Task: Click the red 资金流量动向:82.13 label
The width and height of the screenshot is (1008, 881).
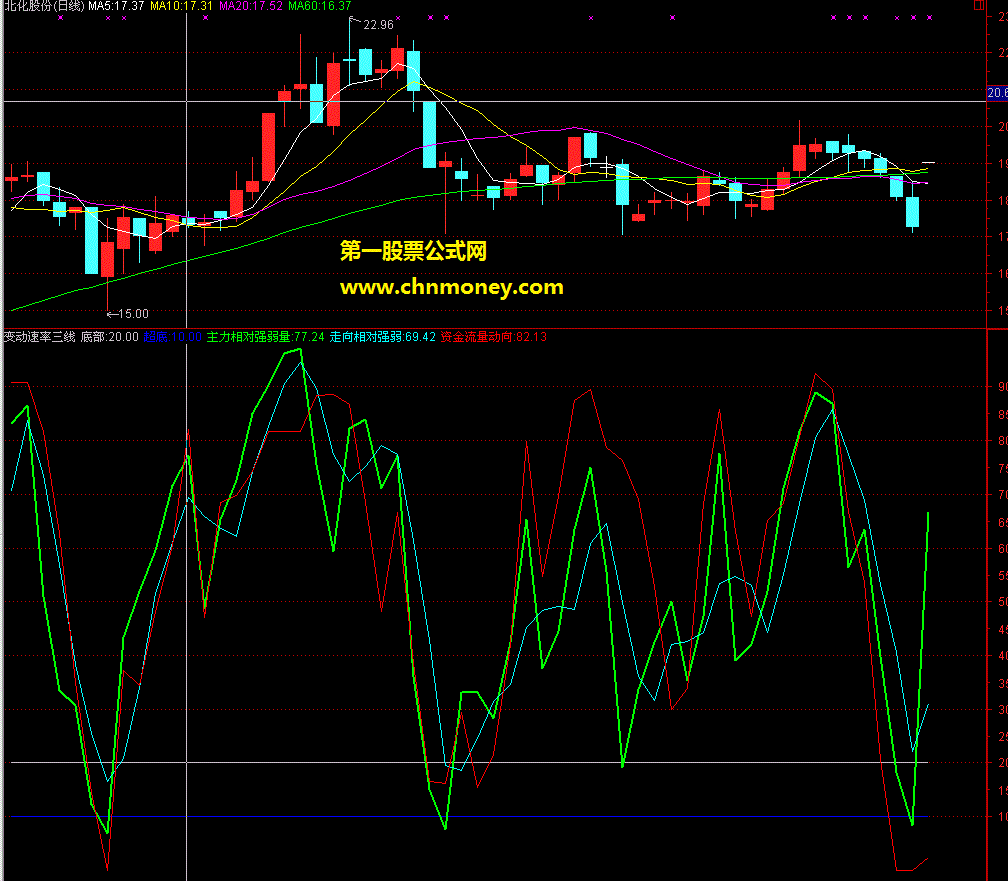Action: pos(494,336)
